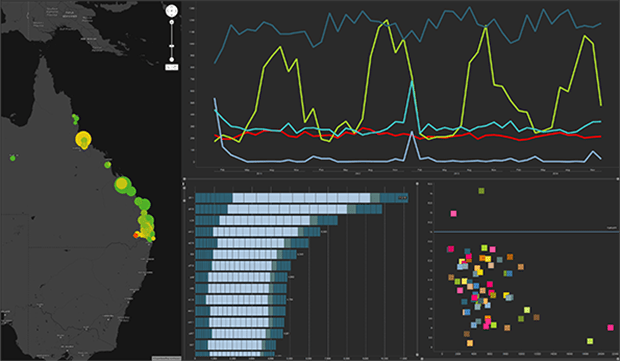This screenshot has width=620, height=361.
Task: Zoom in using the map's top zoom button
Action: [172, 22]
